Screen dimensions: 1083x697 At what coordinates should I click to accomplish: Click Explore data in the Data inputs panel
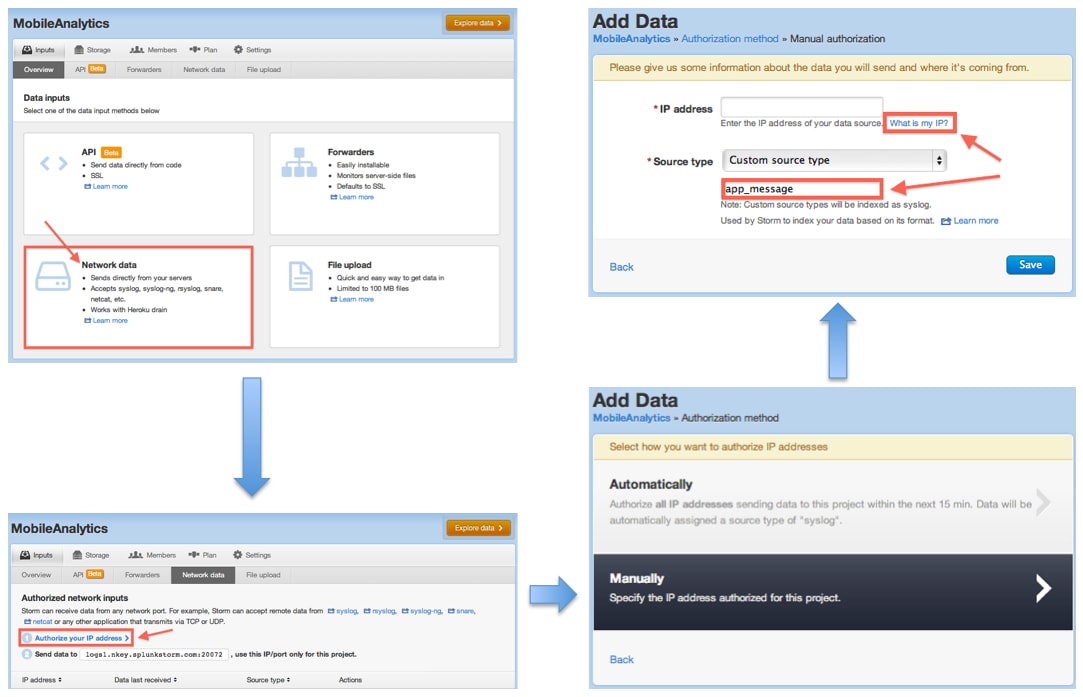click(478, 23)
